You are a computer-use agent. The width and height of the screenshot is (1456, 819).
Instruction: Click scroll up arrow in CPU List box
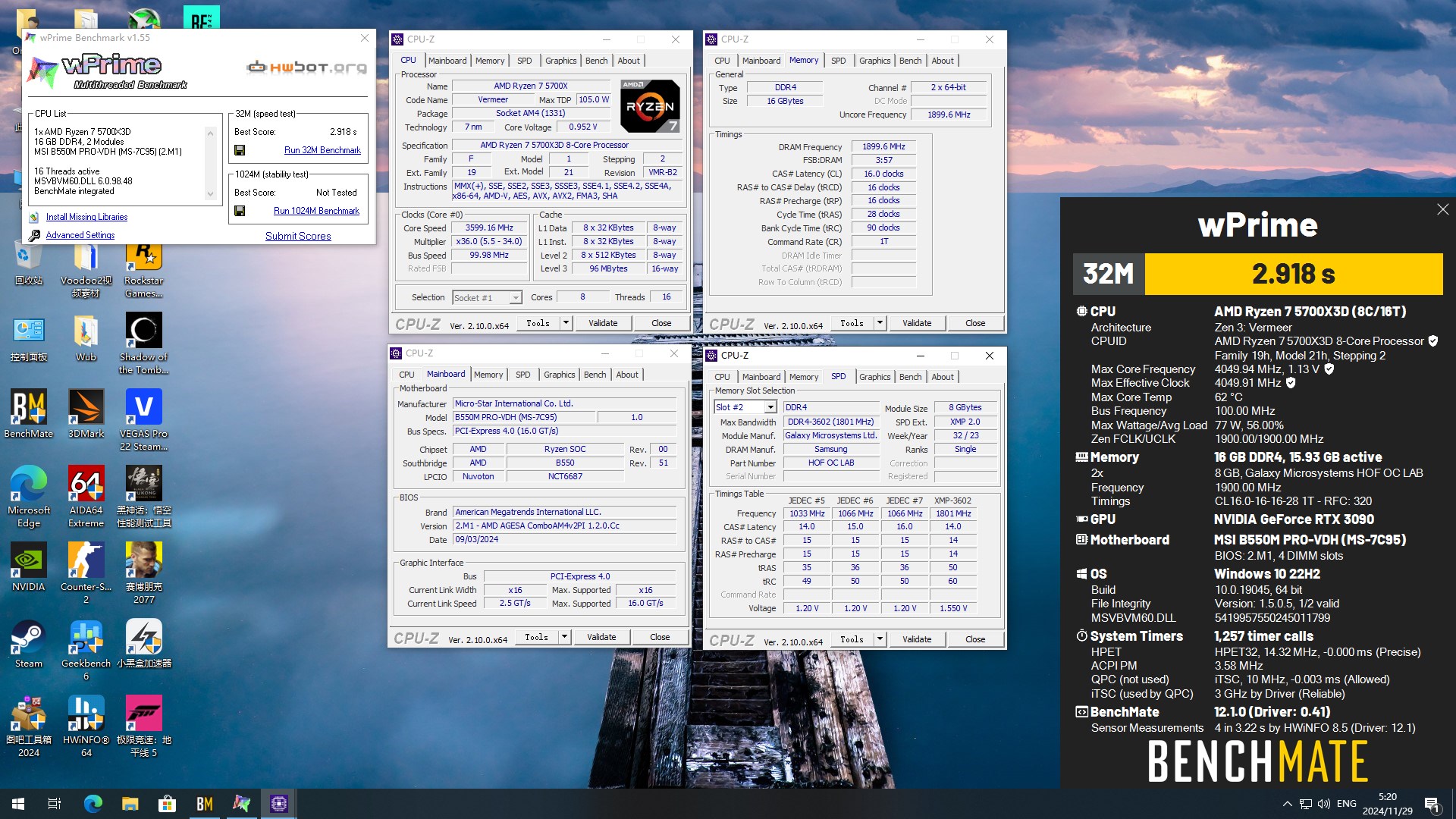tap(211, 133)
